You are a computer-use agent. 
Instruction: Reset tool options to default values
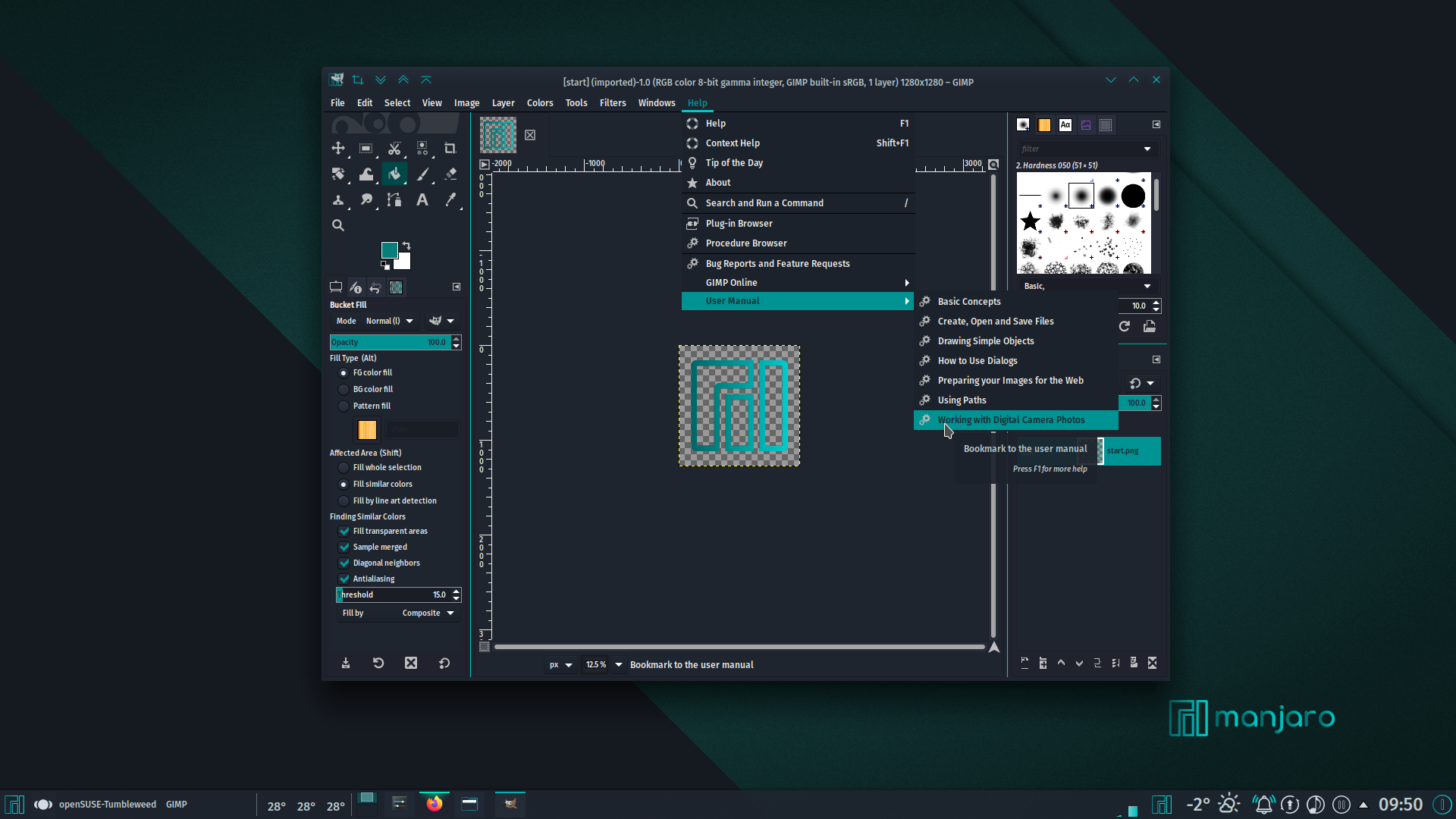pos(444,663)
